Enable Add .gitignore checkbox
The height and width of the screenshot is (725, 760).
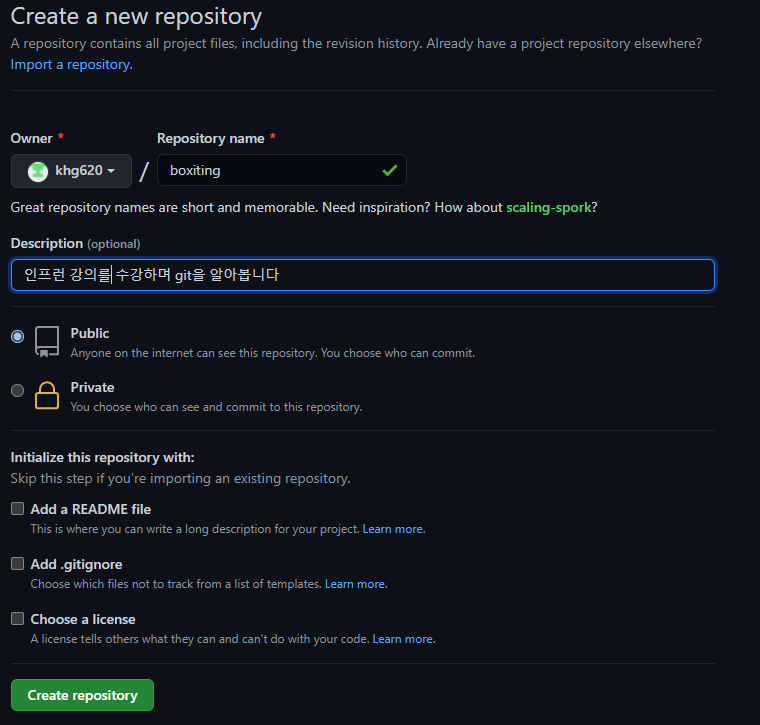17,564
